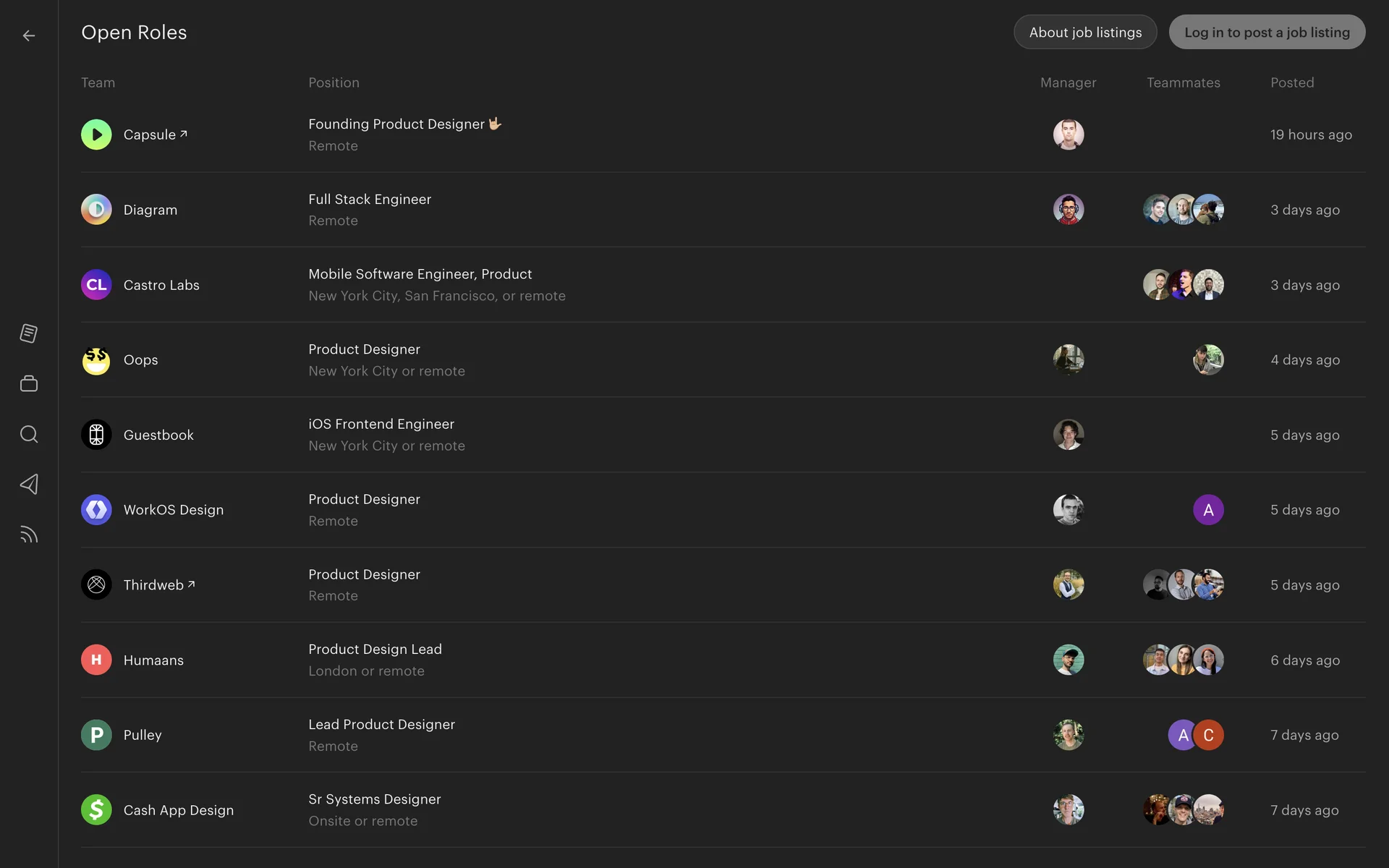The image size is (1389, 868).
Task: Open the briefcase jobs sidebar icon
Action: coord(29,383)
